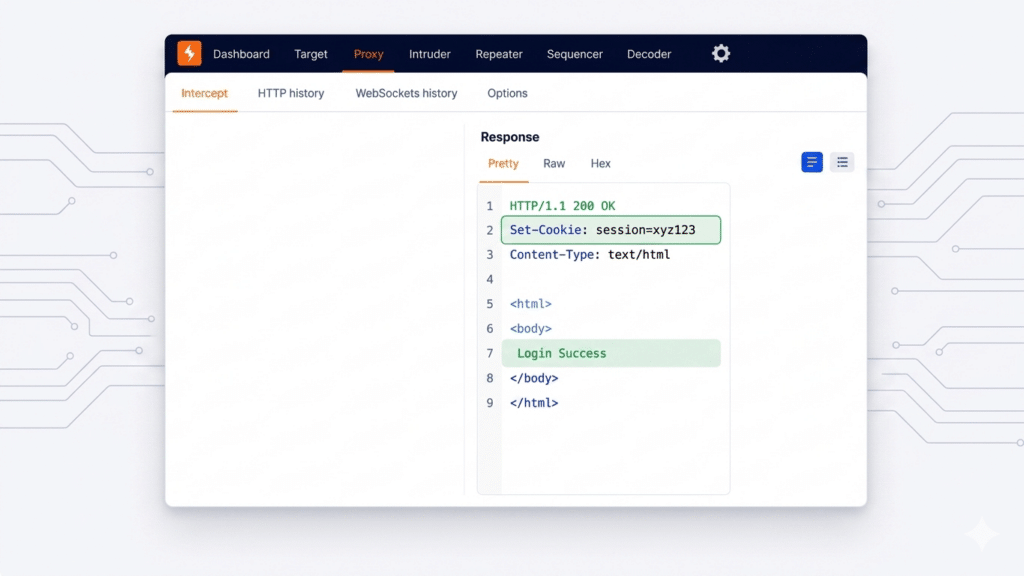
Task: Select the Pretty response view
Action: [x=503, y=163]
